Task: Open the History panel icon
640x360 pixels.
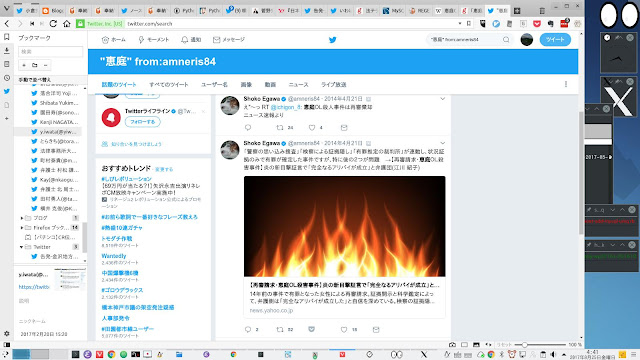Action: 7,78
